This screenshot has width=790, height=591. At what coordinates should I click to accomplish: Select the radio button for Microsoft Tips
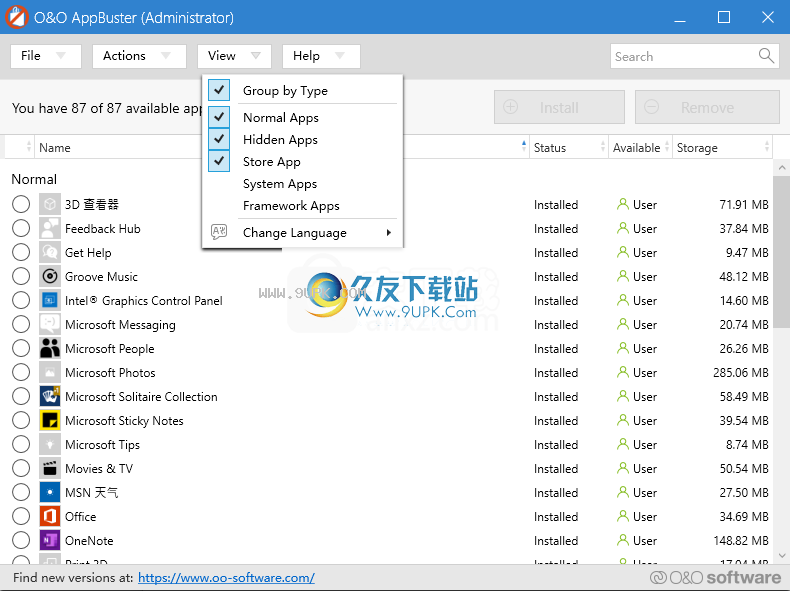[x=21, y=444]
